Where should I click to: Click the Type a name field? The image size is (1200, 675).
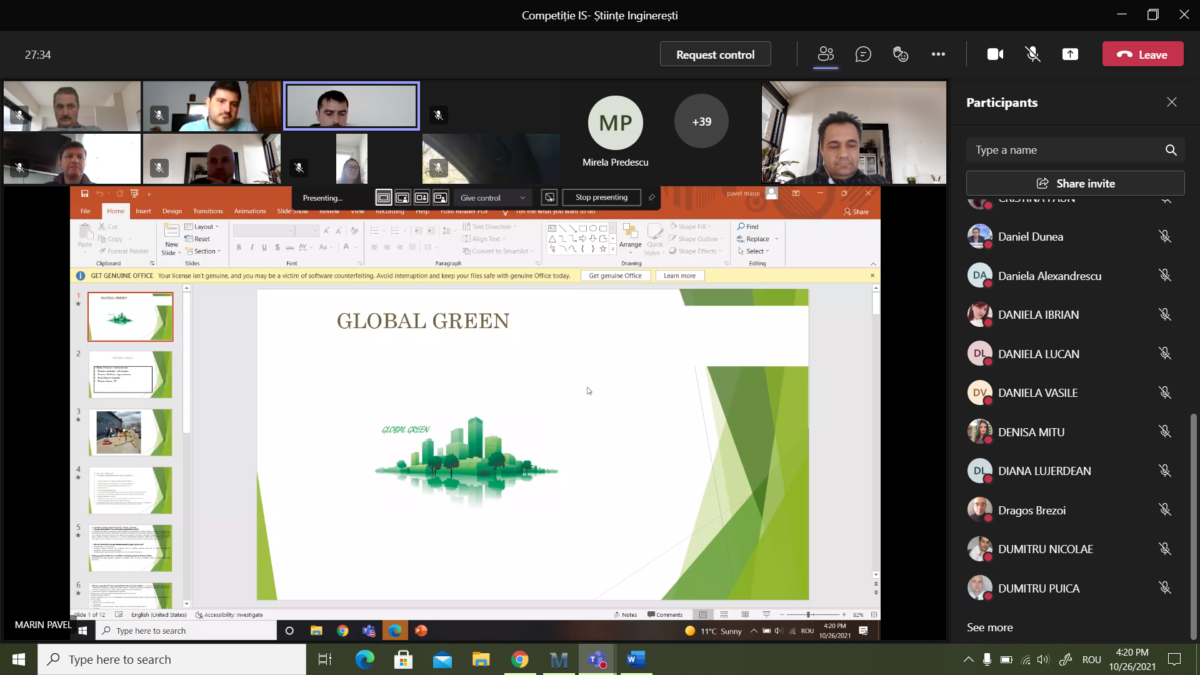[x=1065, y=150]
